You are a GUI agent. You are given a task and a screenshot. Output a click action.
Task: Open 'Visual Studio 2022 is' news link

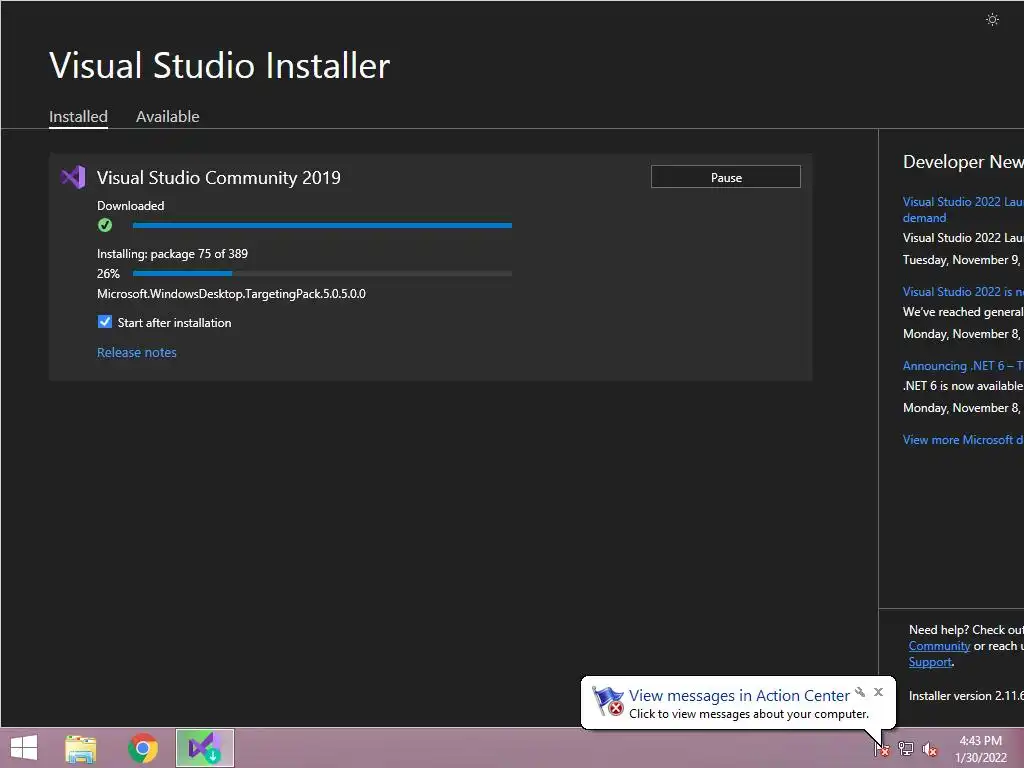click(963, 292)
